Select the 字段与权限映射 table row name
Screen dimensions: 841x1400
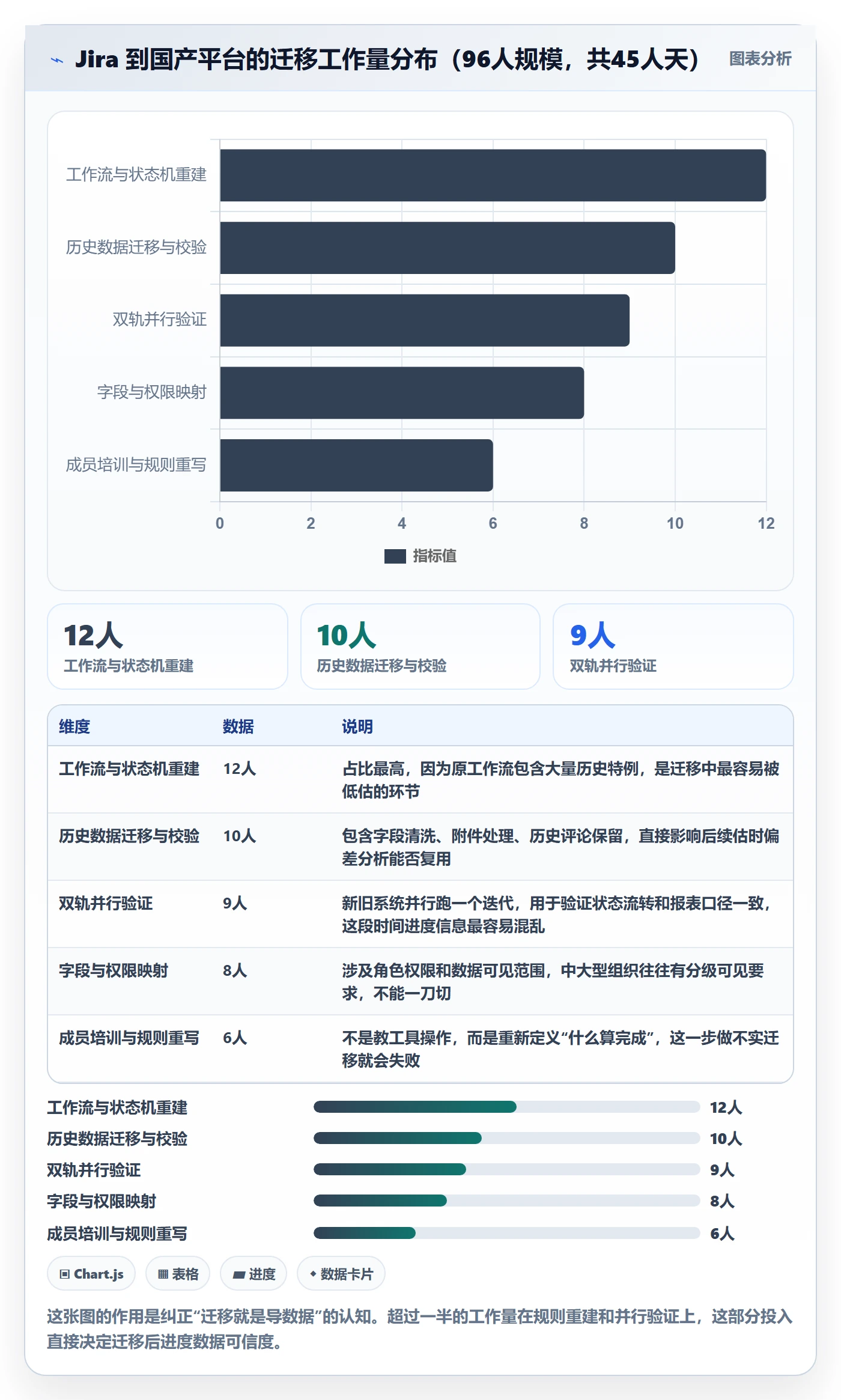tap(114, 970)
